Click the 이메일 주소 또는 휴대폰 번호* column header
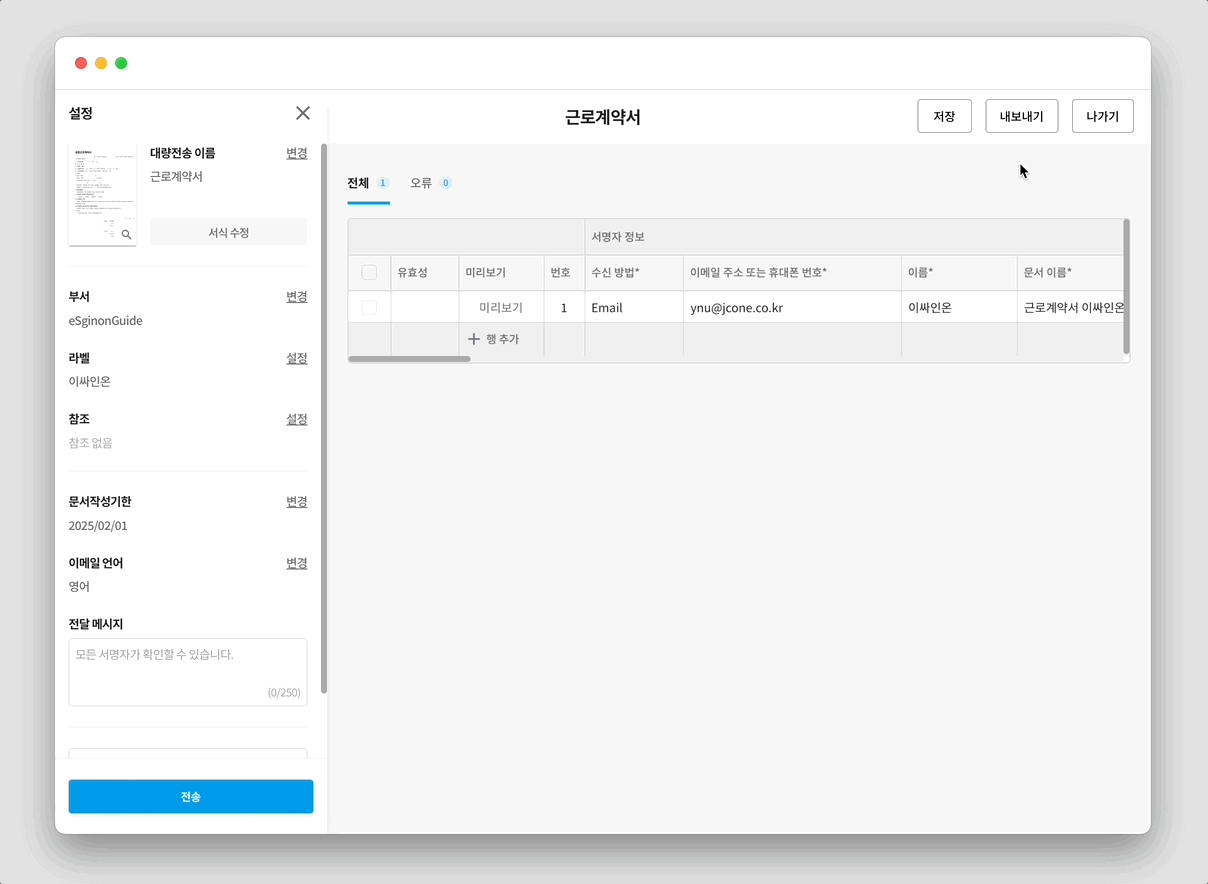The width and height of the screenshot is (1208, 884). [x=792, y=272]
